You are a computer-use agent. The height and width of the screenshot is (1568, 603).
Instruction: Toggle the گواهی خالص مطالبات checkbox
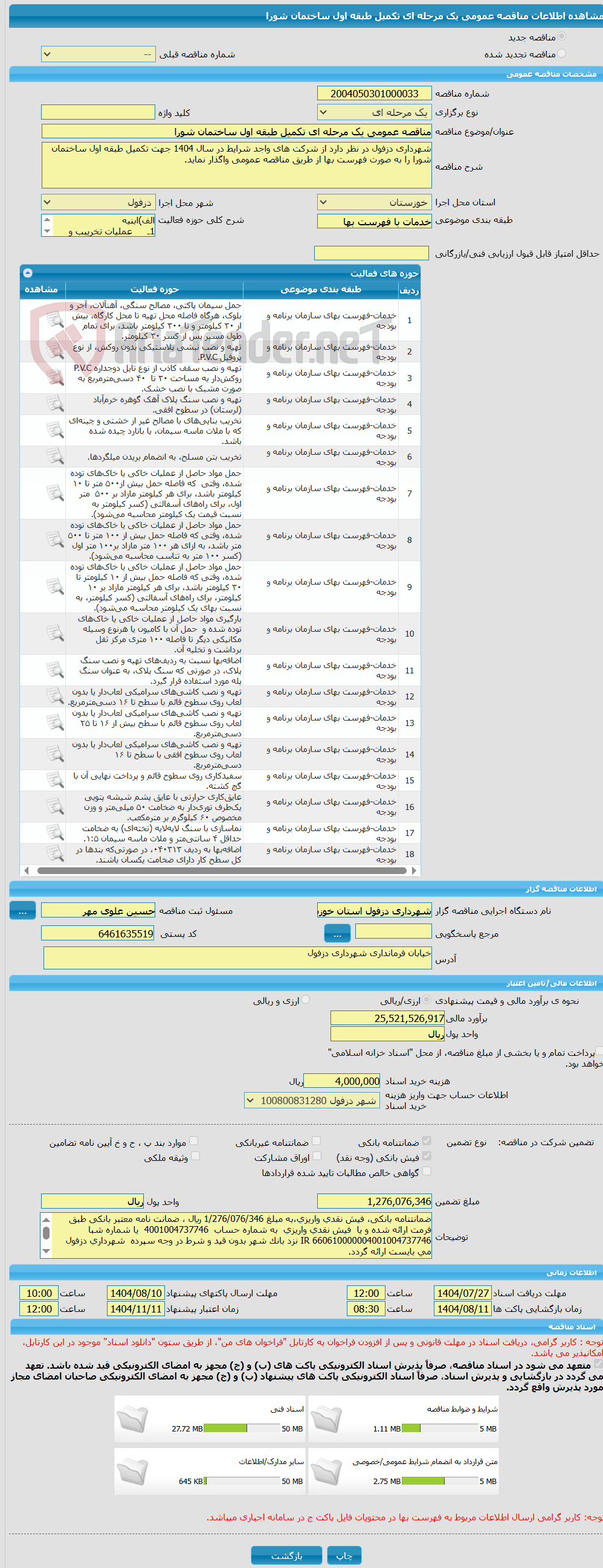coord(427,1171)
